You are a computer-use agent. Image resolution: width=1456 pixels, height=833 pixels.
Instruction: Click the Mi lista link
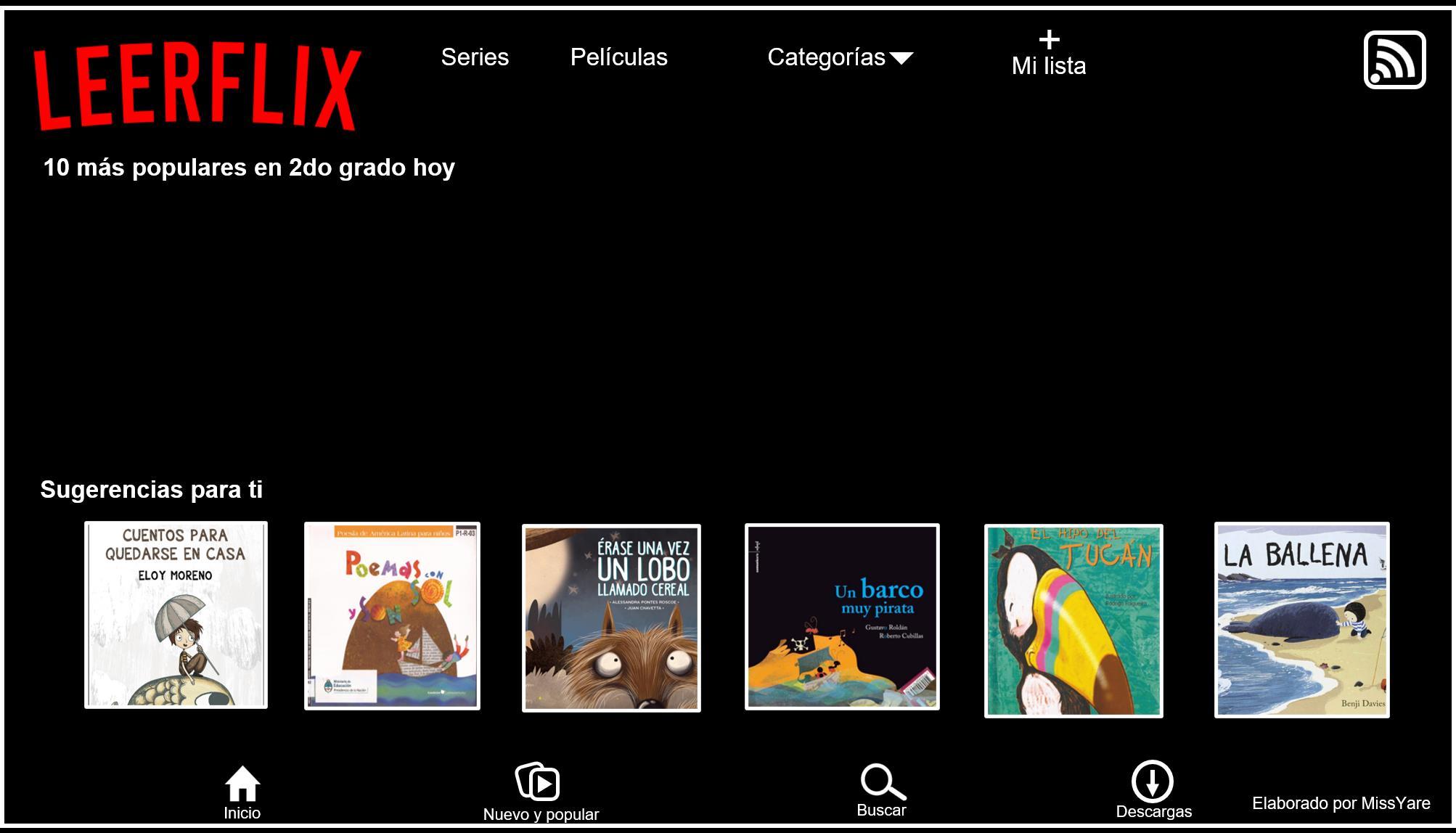click(1049, 66)
